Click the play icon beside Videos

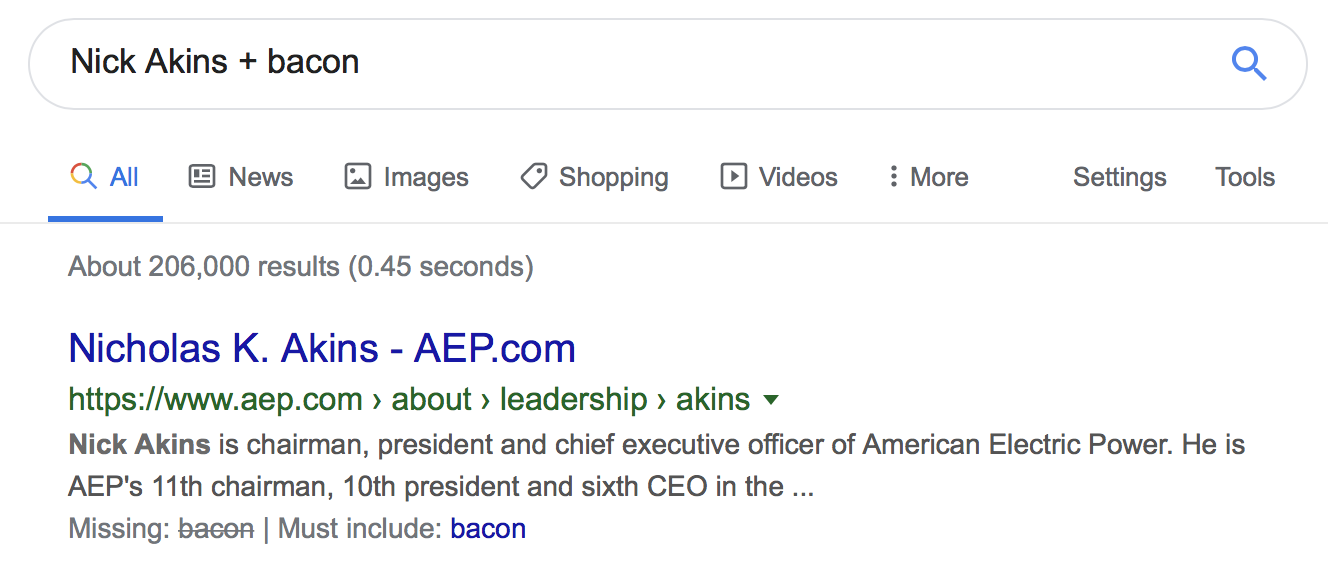(x=734, y=177)
